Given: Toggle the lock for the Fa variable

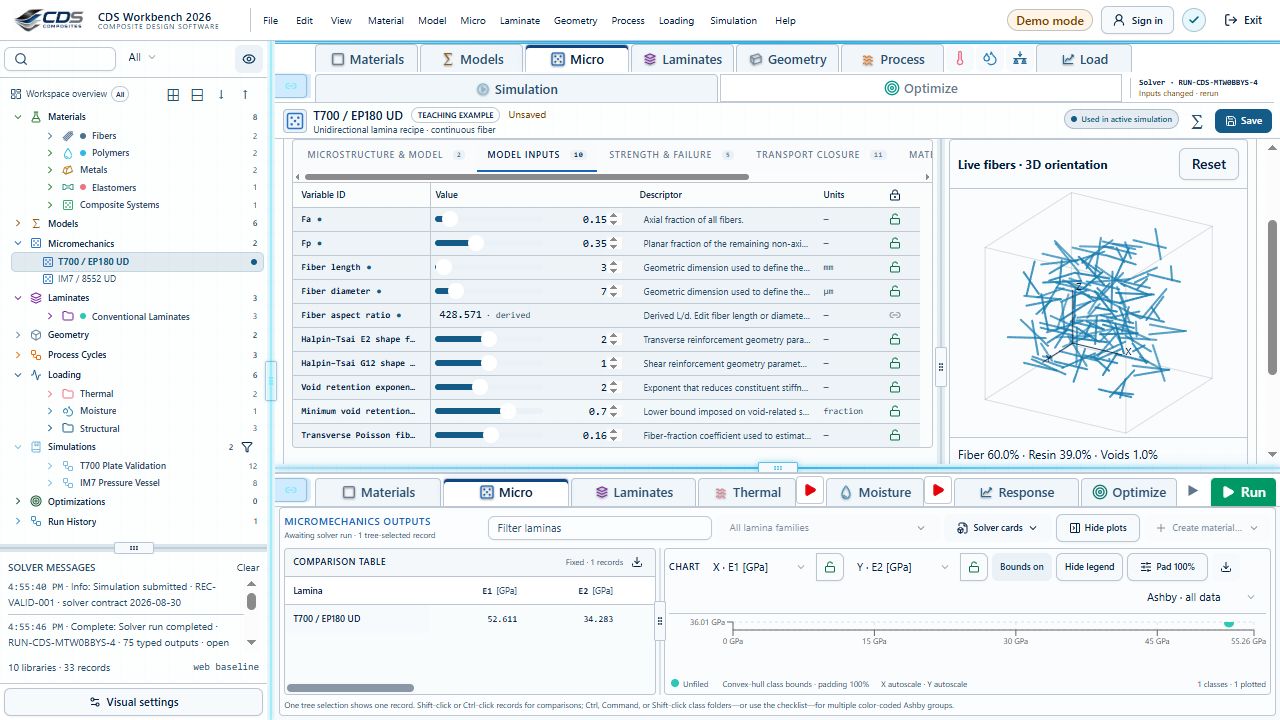Looking at the screenshot, I should point(894,219).
